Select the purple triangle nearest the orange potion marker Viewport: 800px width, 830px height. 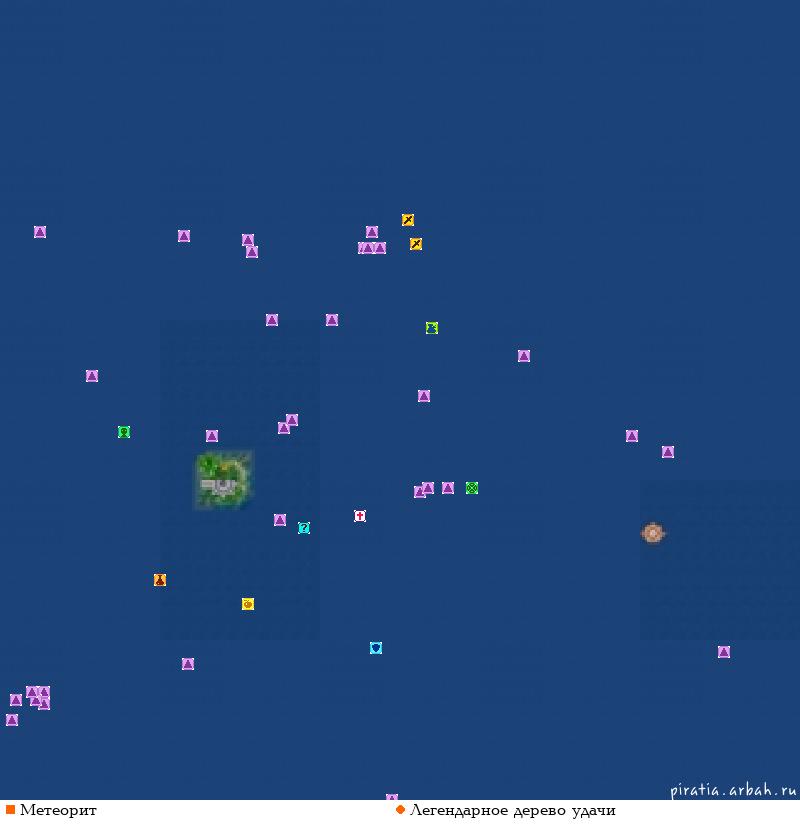(x=188, y=664)
